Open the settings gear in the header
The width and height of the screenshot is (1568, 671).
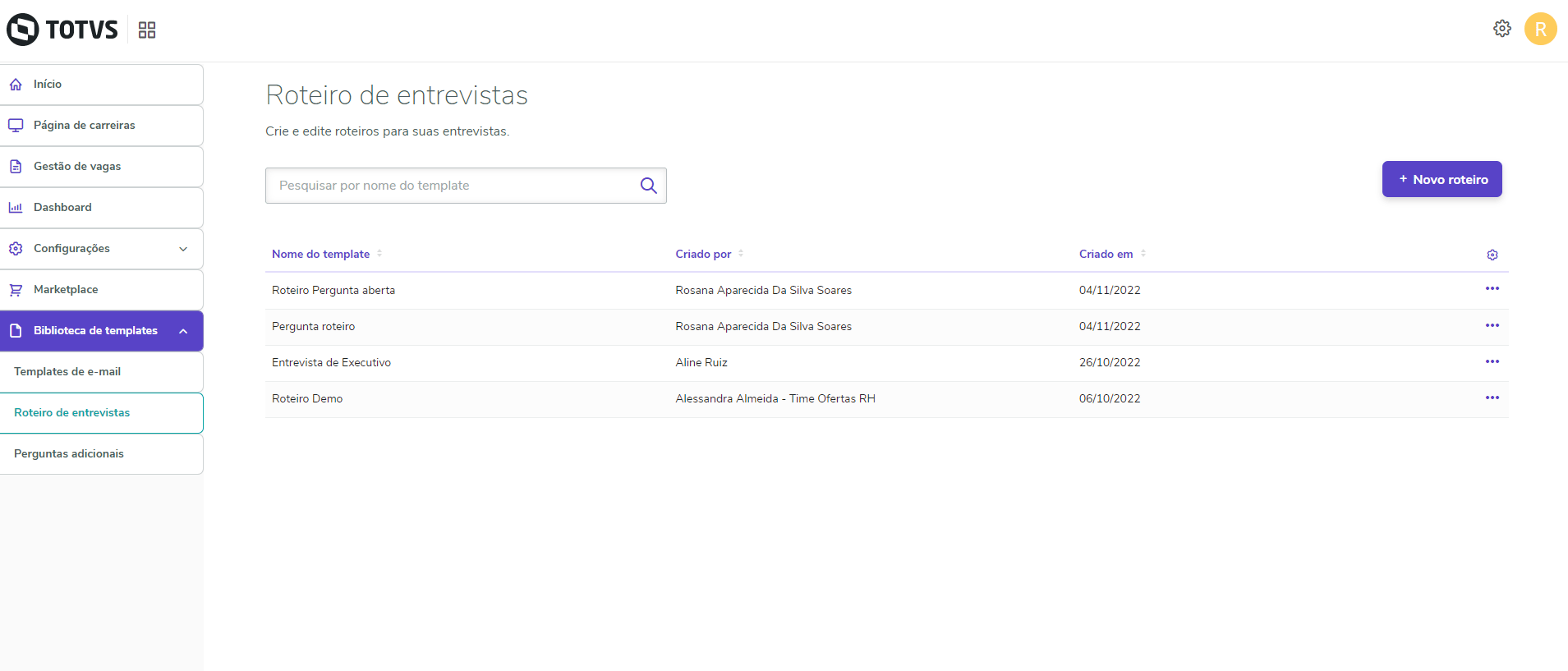pos(1502,29)
